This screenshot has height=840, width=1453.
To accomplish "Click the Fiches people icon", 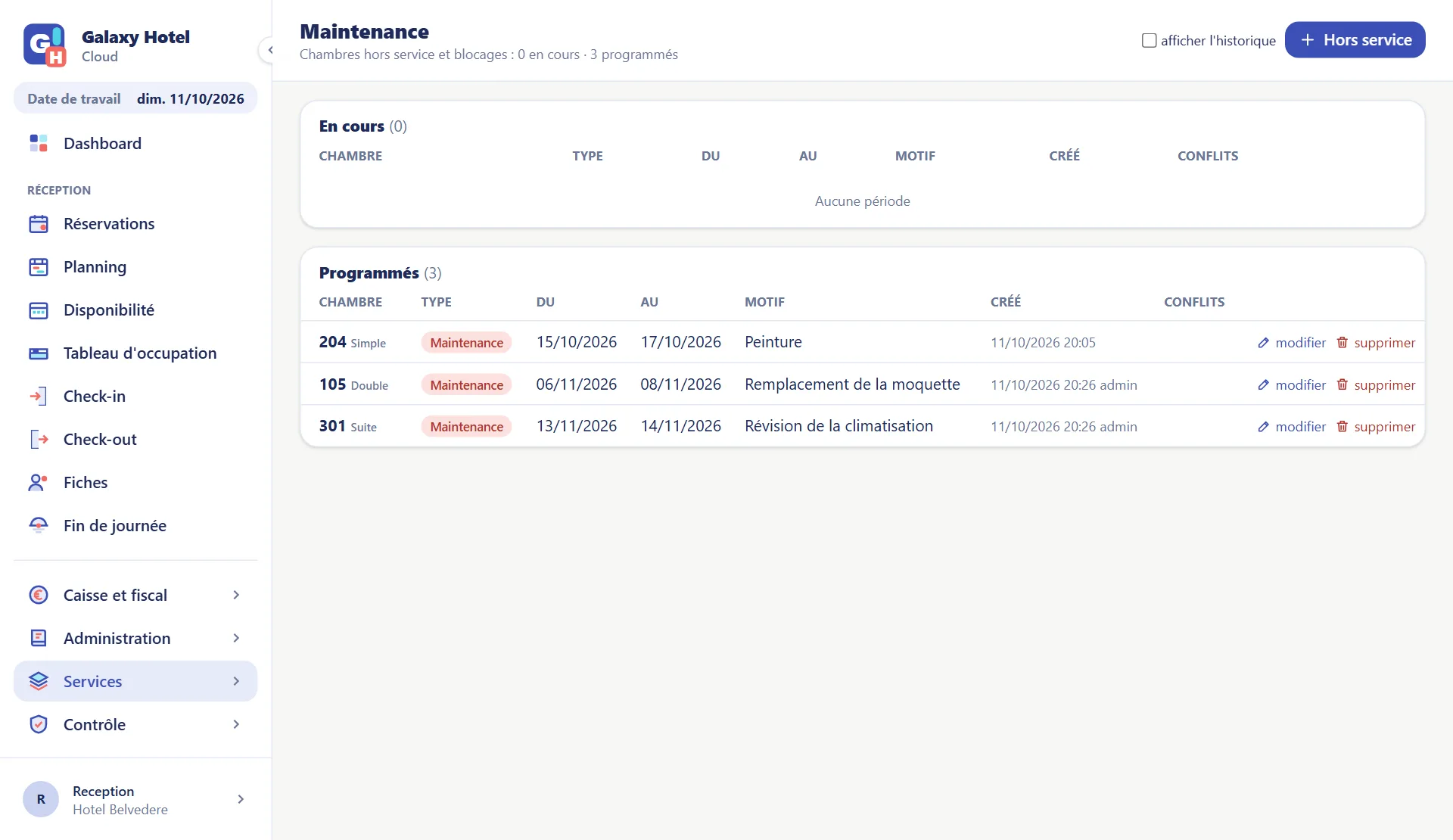I will 39,483.
